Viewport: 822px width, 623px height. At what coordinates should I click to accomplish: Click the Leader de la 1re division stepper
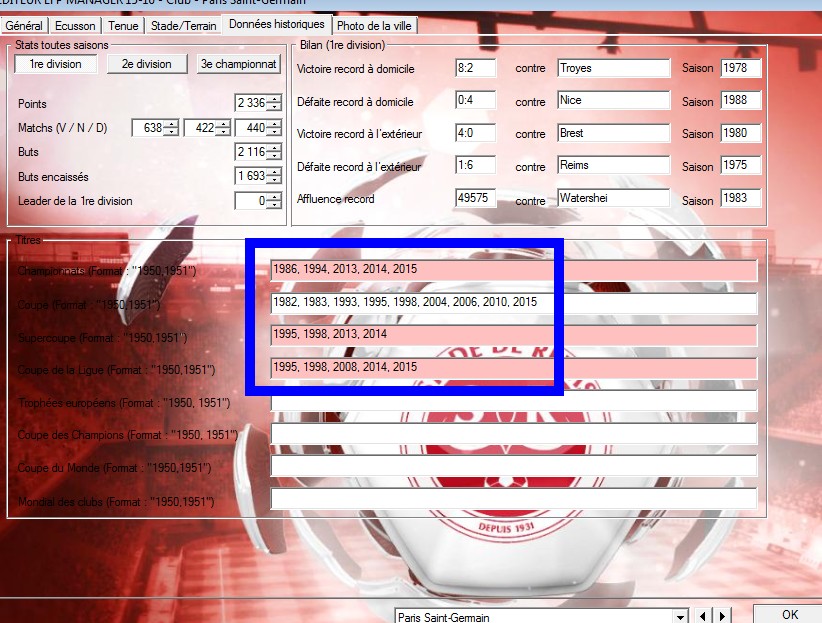[x=274, y=200]
